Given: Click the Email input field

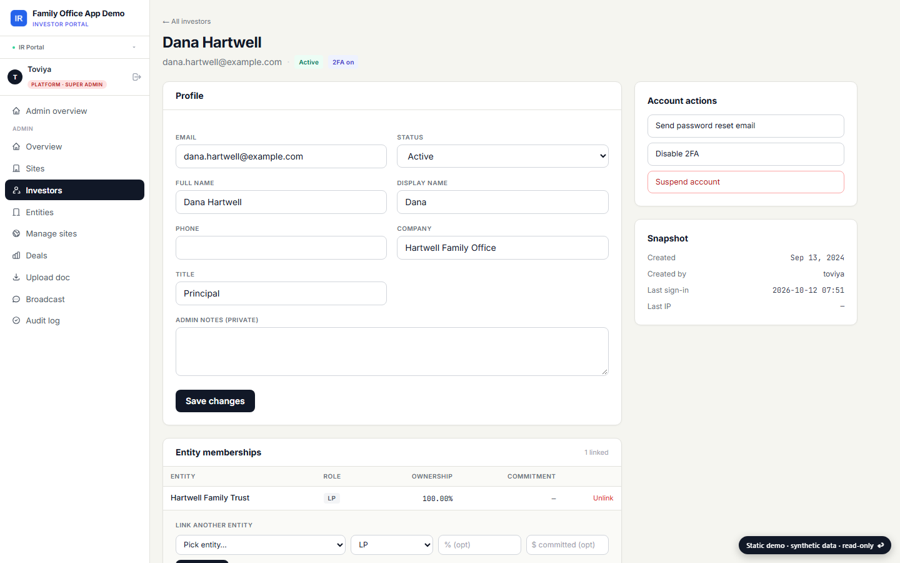Looking at the screenshot, I should (281, 156).
